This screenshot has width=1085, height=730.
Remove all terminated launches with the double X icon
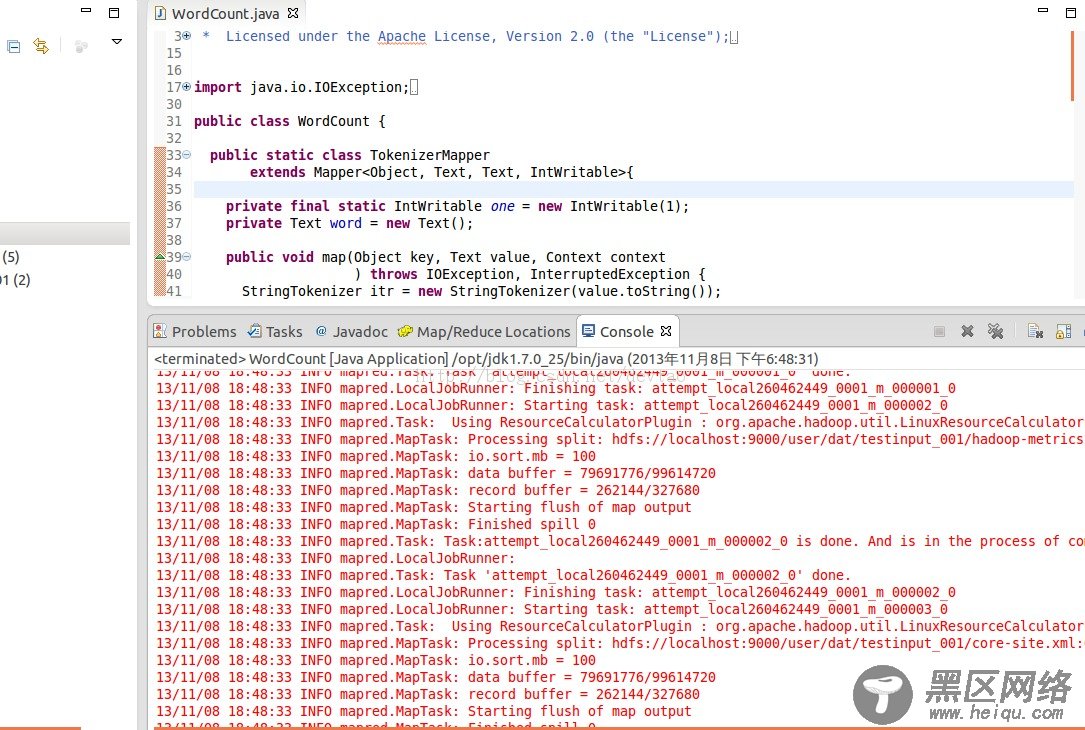(996, 331)
